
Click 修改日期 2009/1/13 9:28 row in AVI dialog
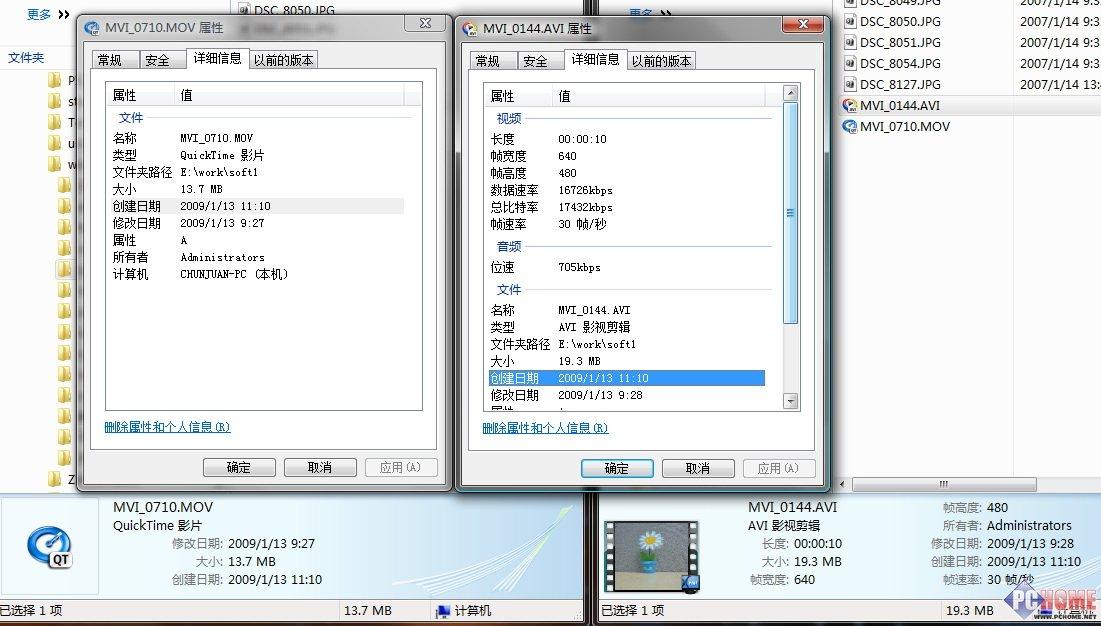click(626, 395)
